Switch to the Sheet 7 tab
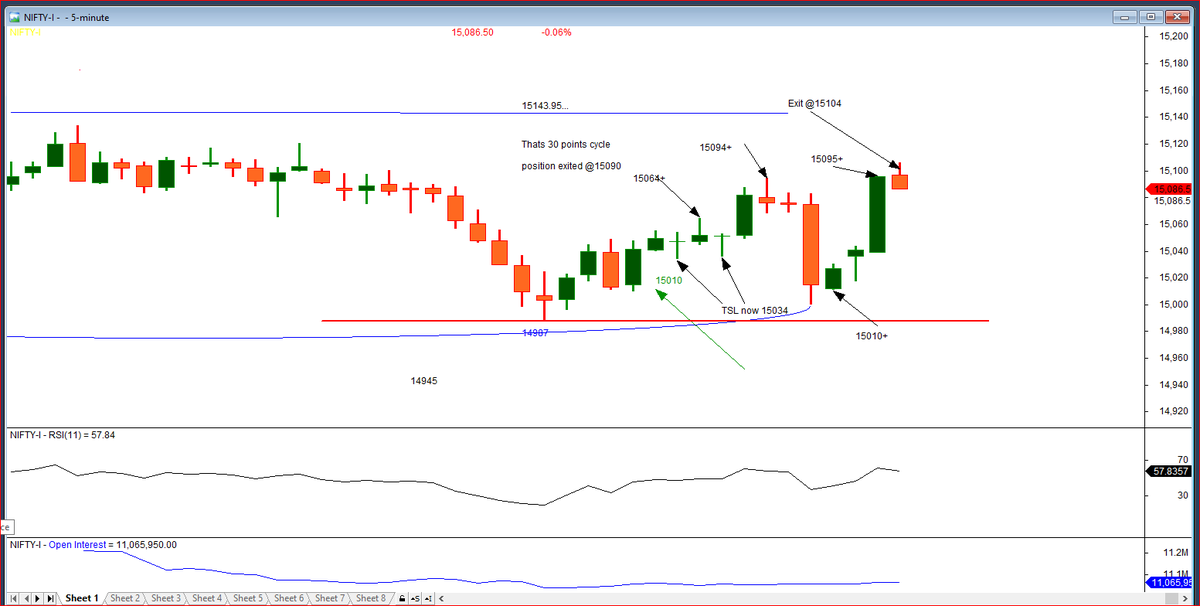The height and width of the screenshot is (606, 1200). [x=330, y=598]
